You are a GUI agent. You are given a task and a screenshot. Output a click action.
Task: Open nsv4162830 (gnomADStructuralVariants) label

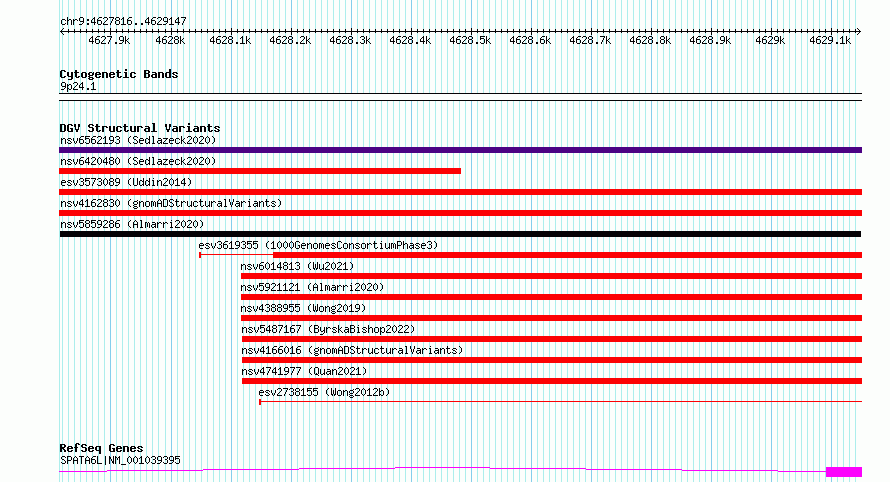pos(171,203)
